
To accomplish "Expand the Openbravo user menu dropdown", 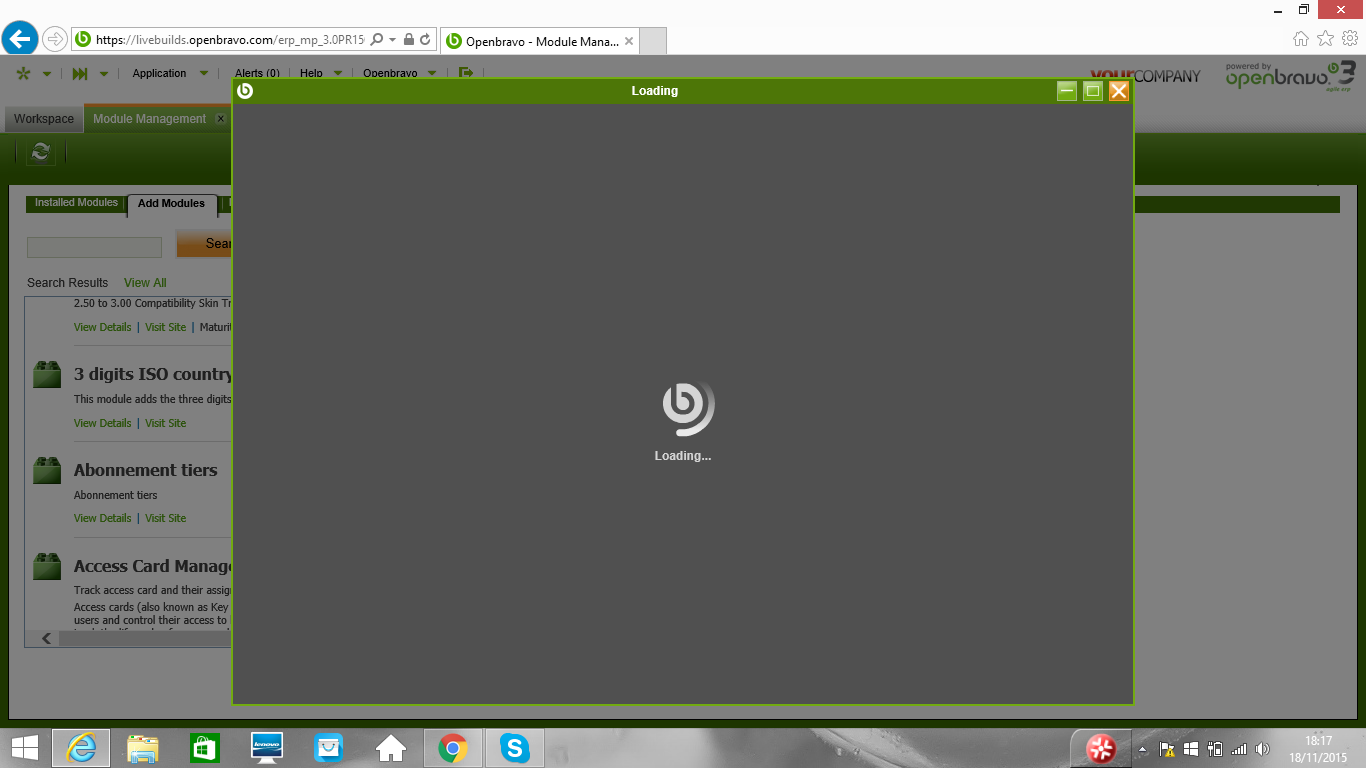I will [x=432, y=73].
